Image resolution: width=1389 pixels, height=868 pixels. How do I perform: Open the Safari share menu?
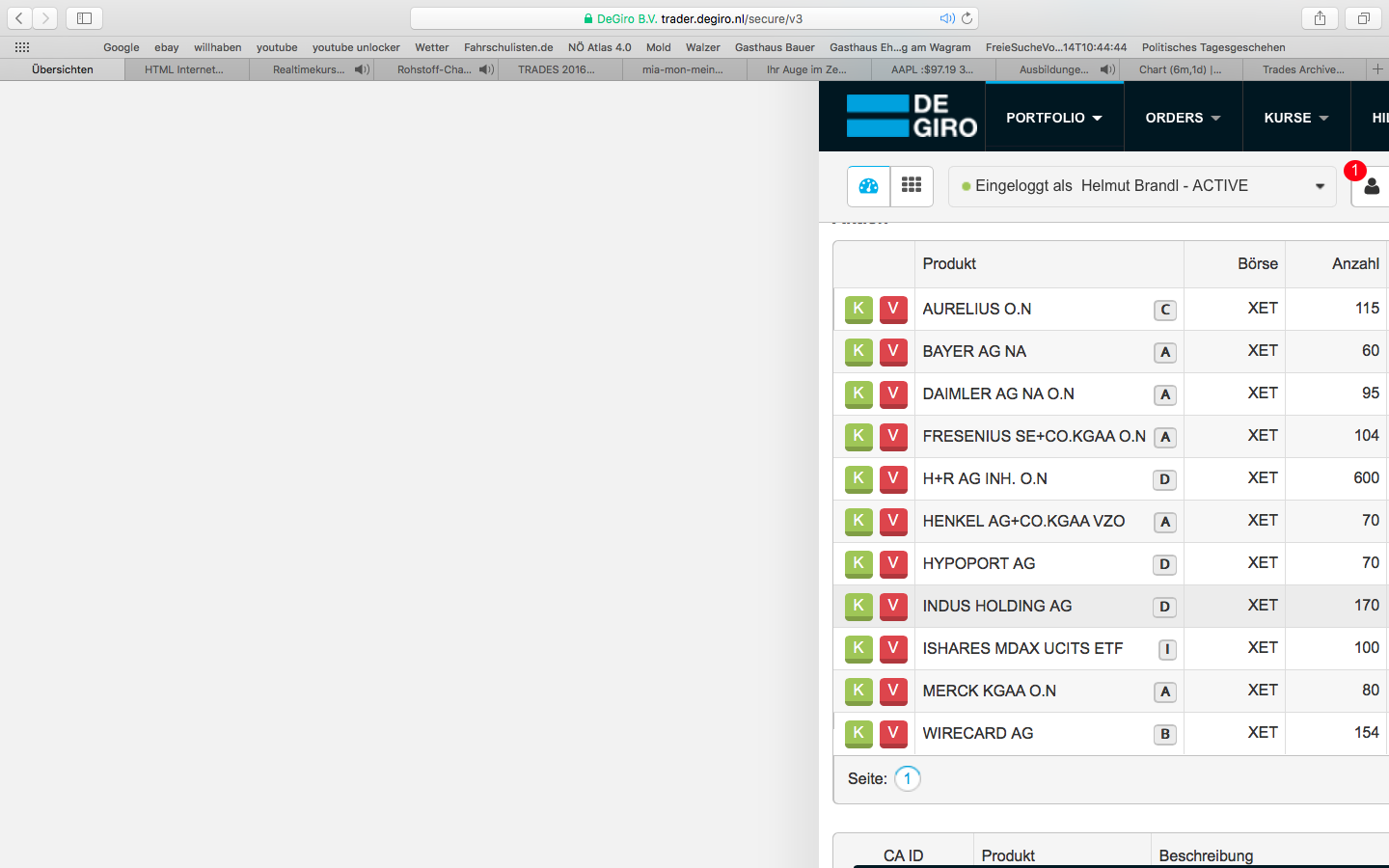coord(1320,18)
